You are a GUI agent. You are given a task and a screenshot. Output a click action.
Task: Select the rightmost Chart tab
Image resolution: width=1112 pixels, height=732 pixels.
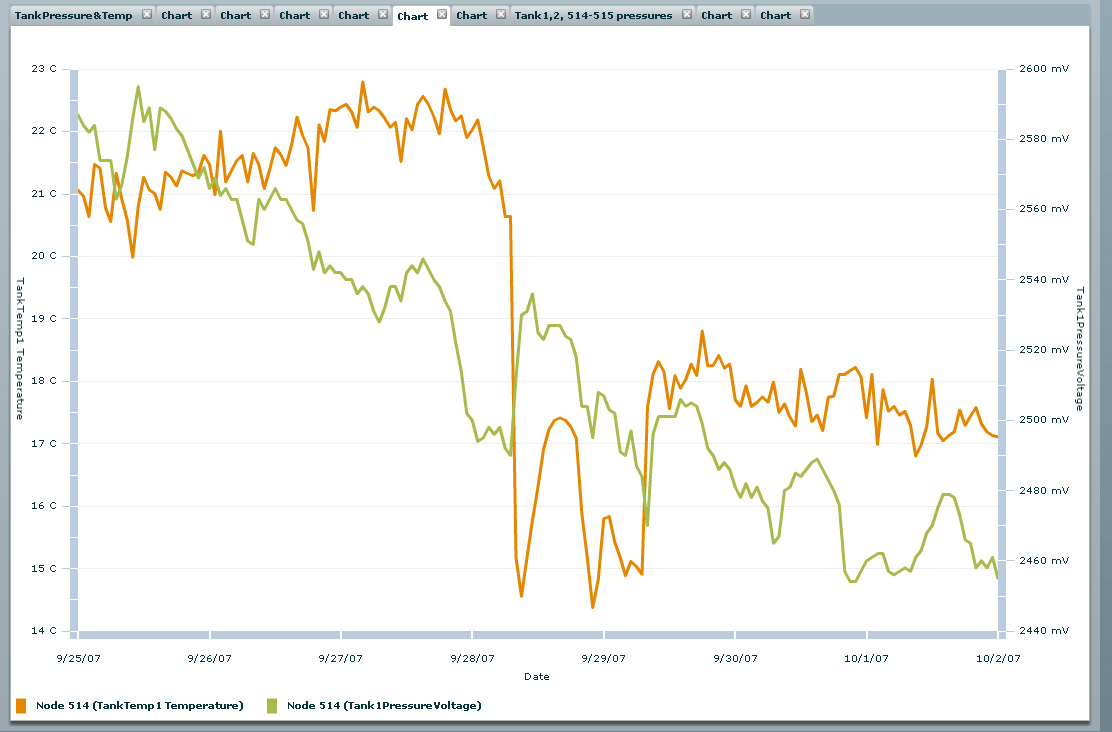[775, 16]
